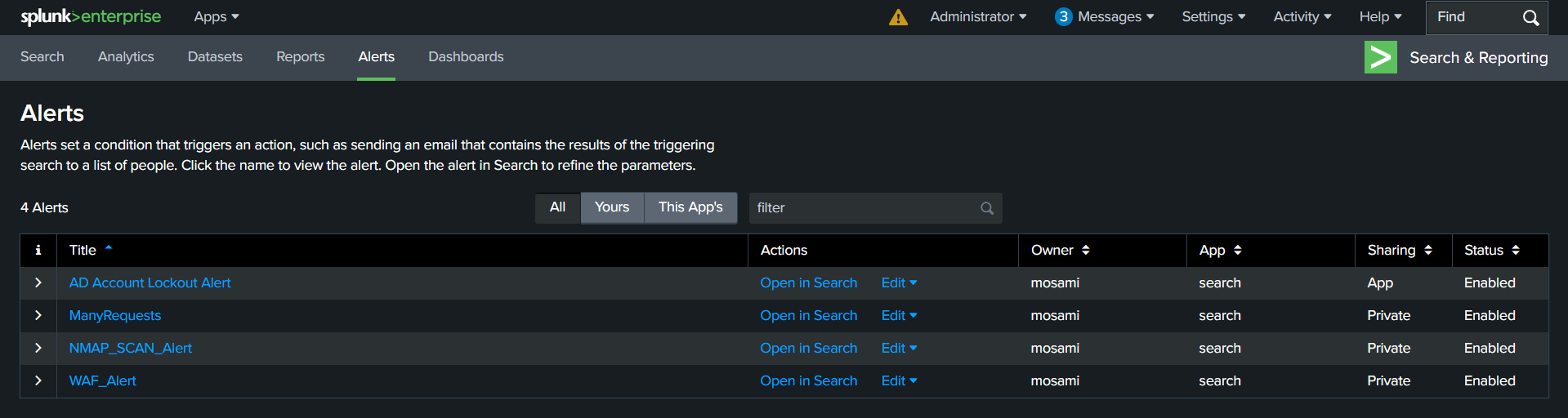Open the Activity dropdown menu
The width and height of the screenshot is (1568, 418).
[1302, 16]
